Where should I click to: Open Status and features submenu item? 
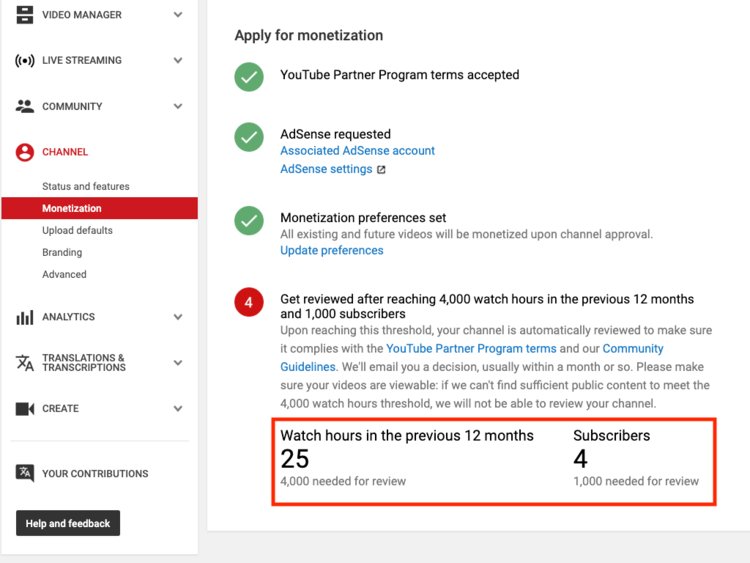[86, 187]
